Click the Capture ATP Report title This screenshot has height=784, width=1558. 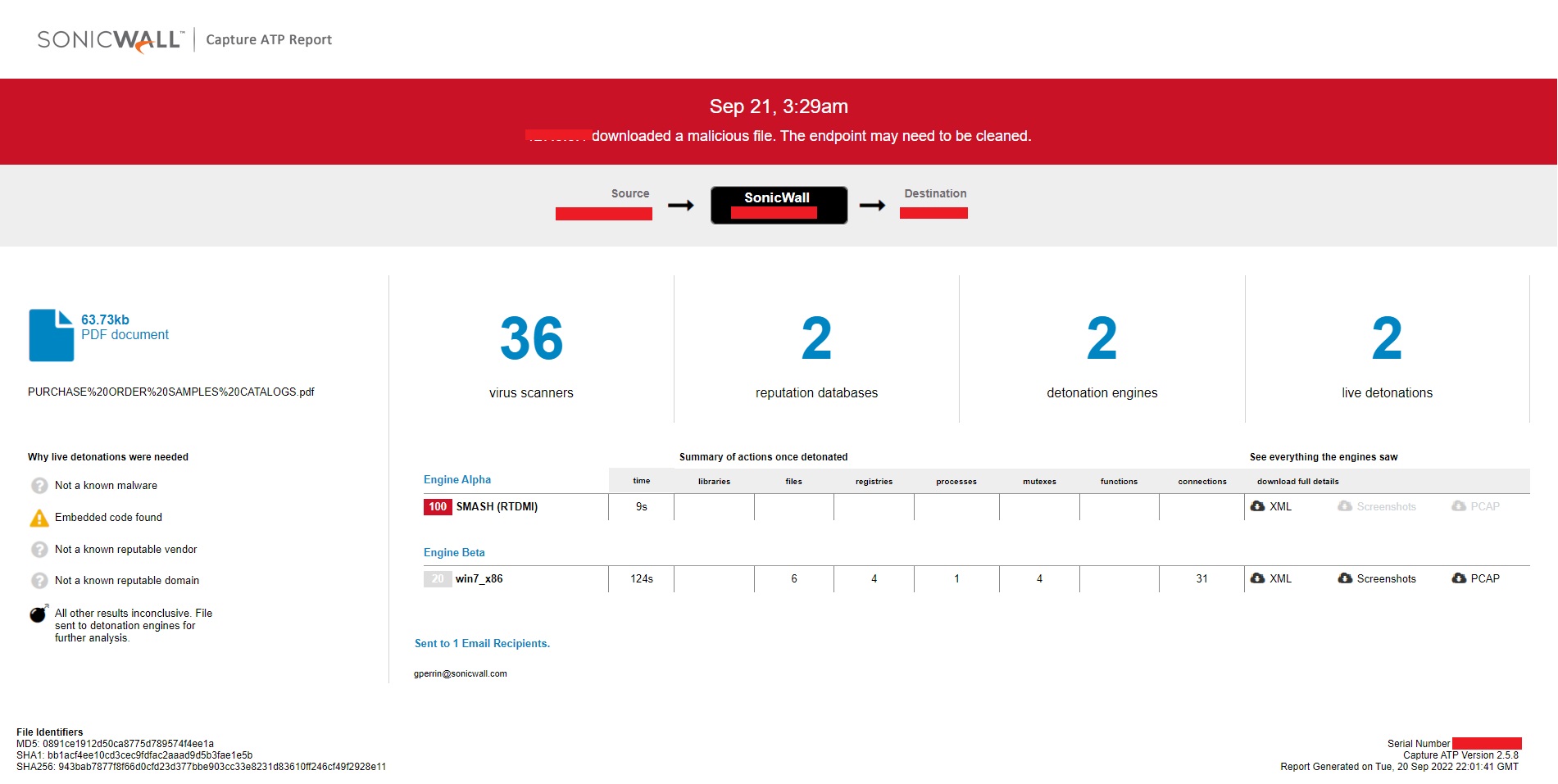click(269, 40)
